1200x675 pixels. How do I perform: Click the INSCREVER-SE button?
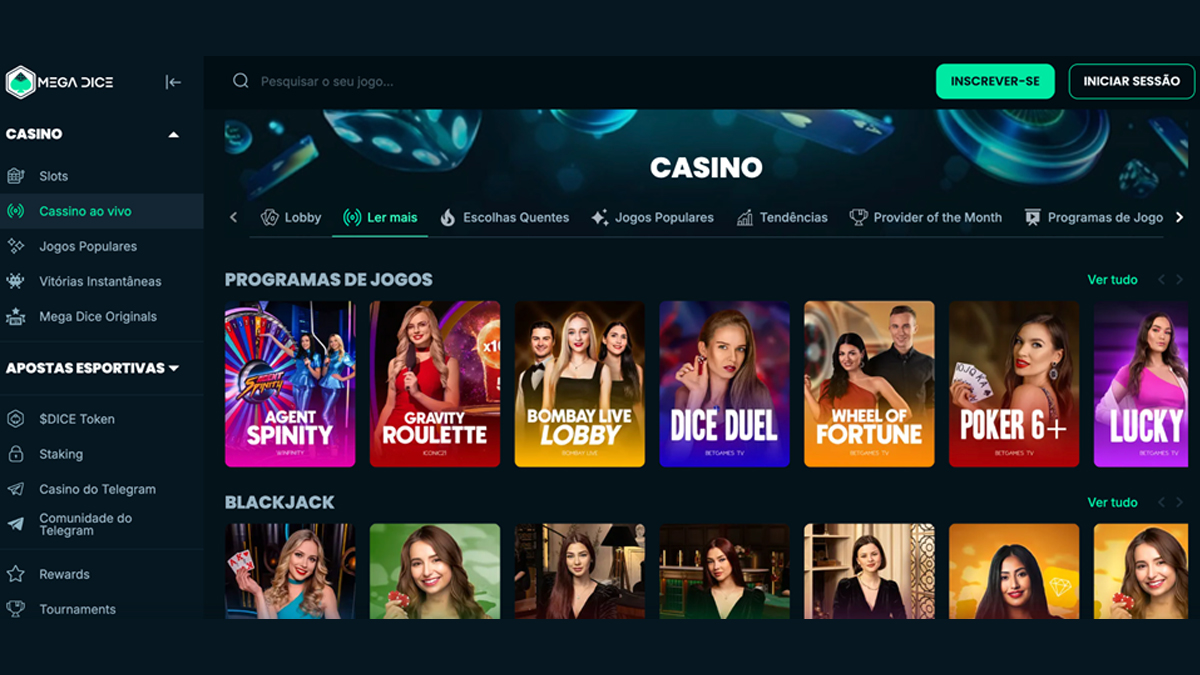tap(995, 81)
